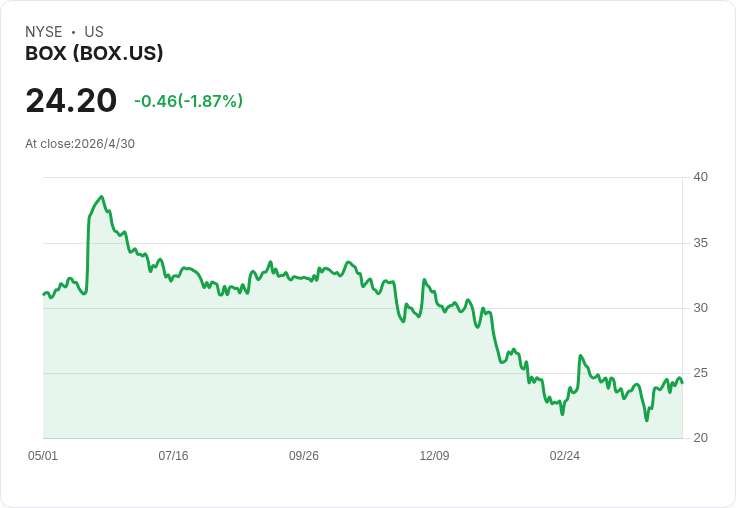This screenshot has width=736, height=508.
Task: Click the 09/26 date axis label
Action: [x=304, y=456]
